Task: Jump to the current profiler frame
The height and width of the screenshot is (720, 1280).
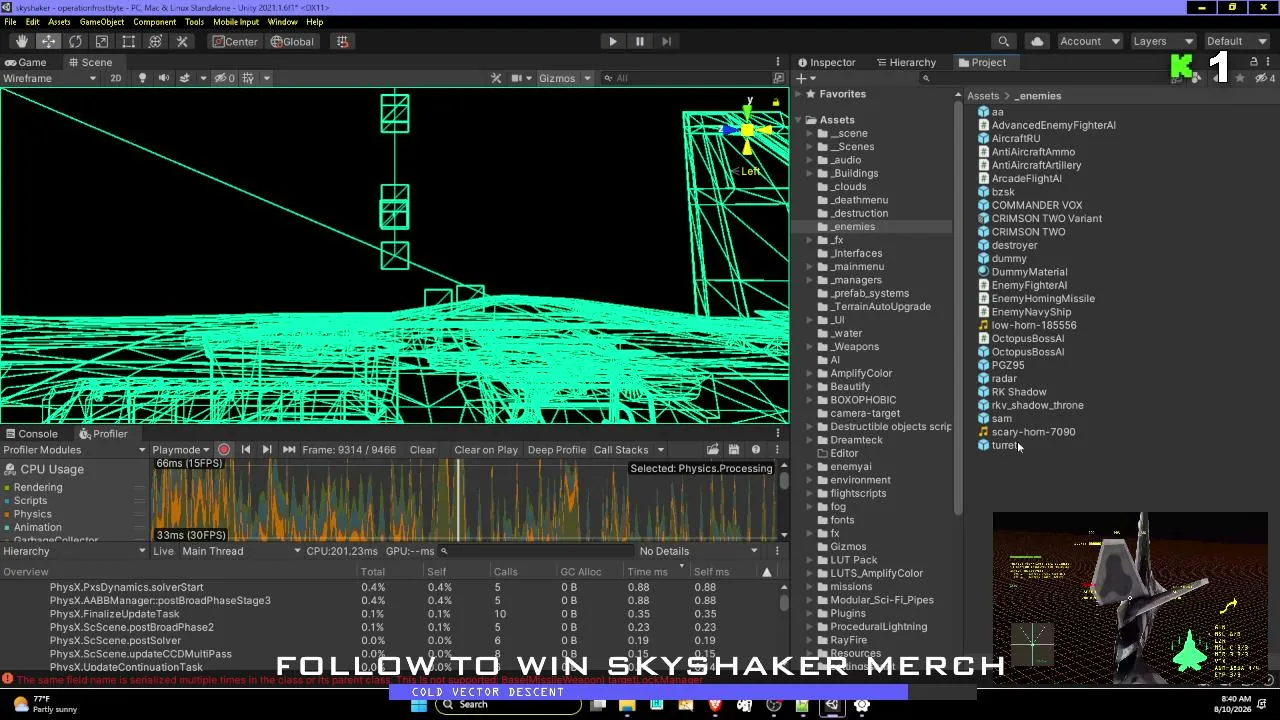Action: click(x=289, y=450)
